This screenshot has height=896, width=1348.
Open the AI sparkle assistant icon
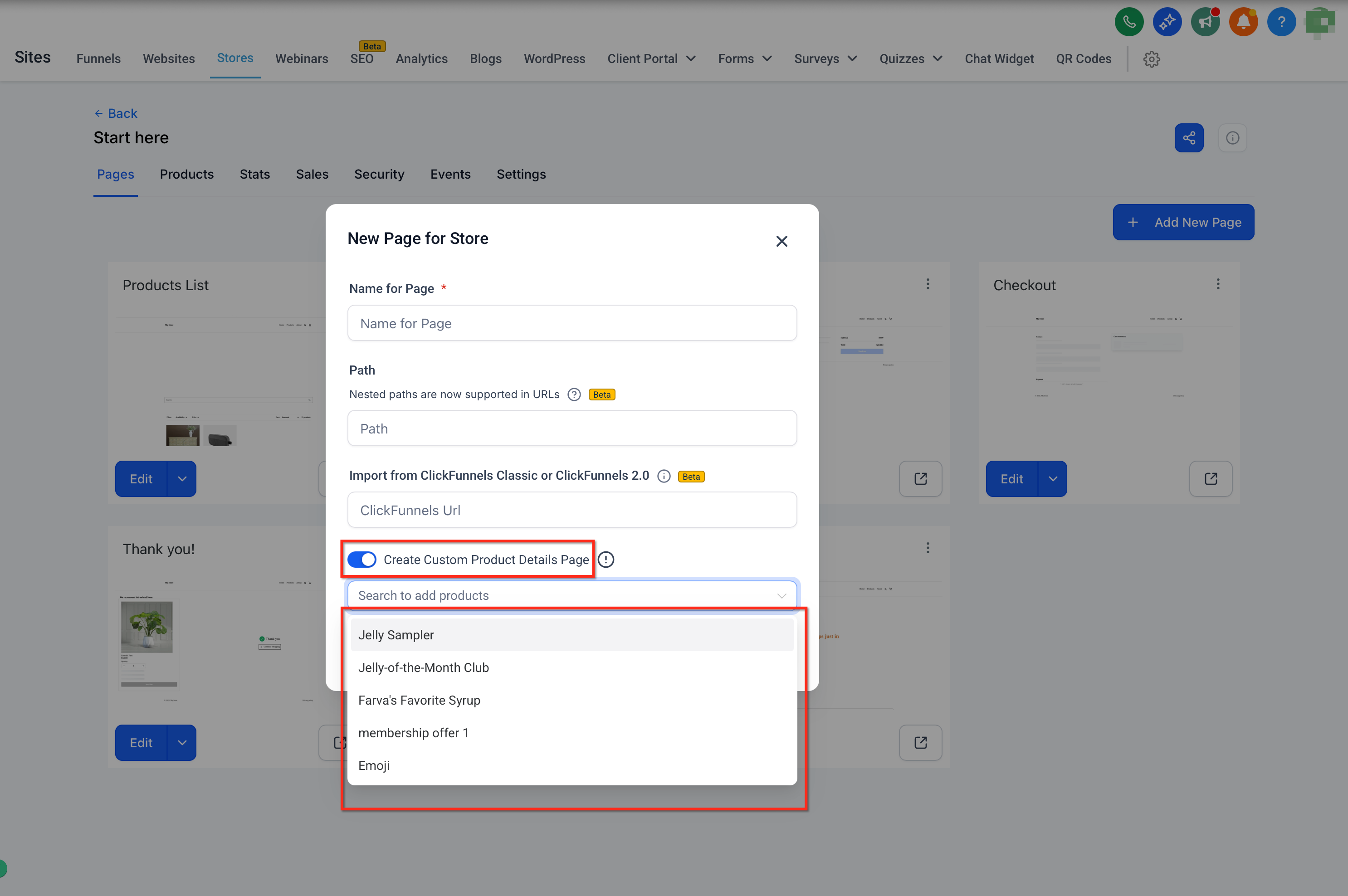coord(1167,22)
